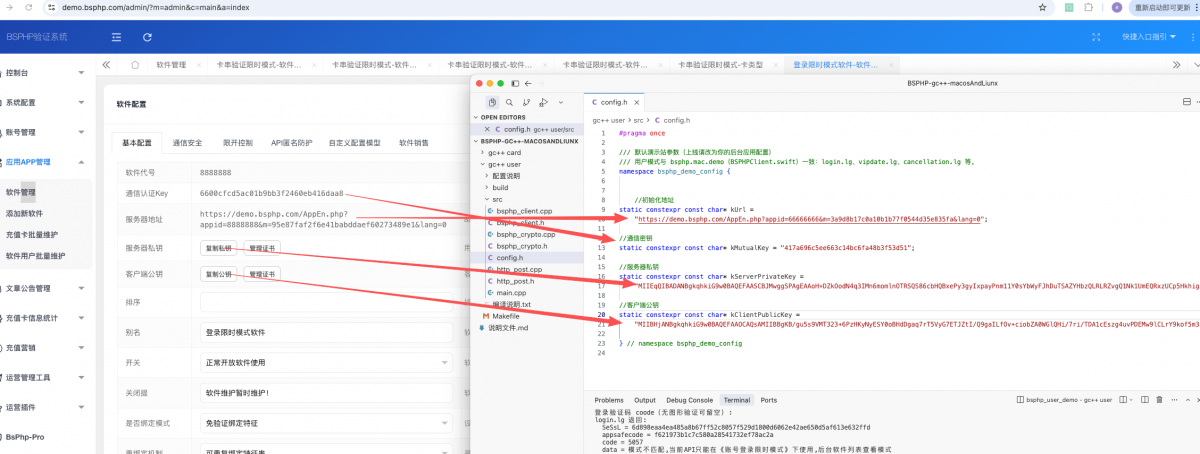The width and height of the screenshot is (1200, 454).
Task: Open the Debug Console panel tab
Action: 689,400
